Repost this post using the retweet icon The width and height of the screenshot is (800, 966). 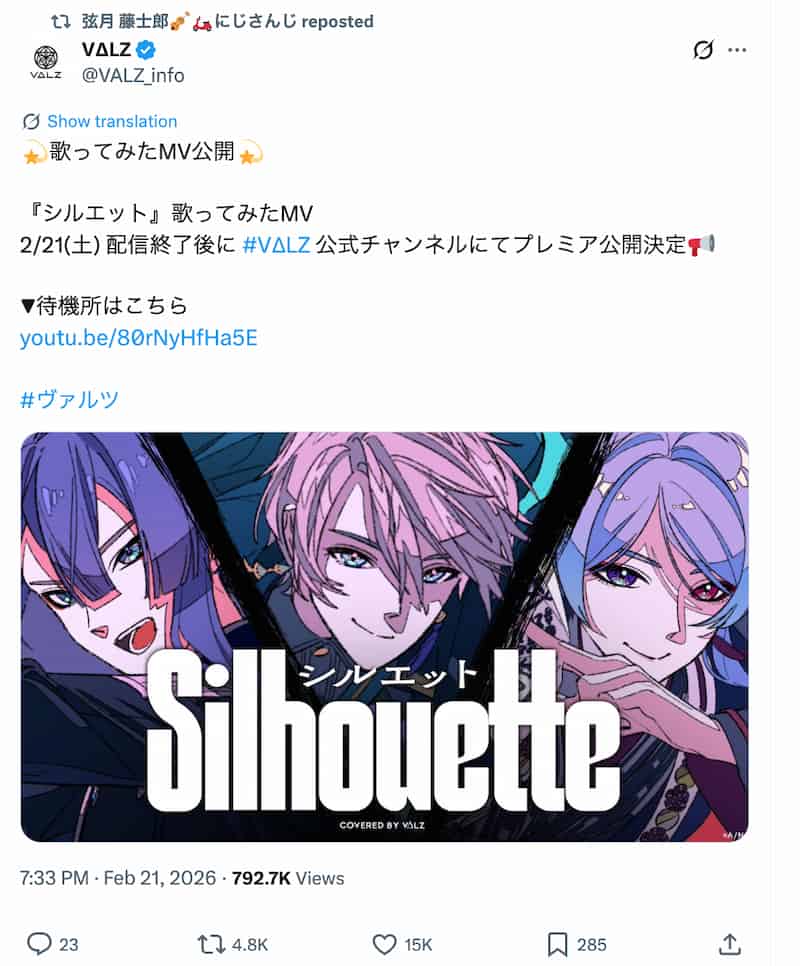coord(211,944)
